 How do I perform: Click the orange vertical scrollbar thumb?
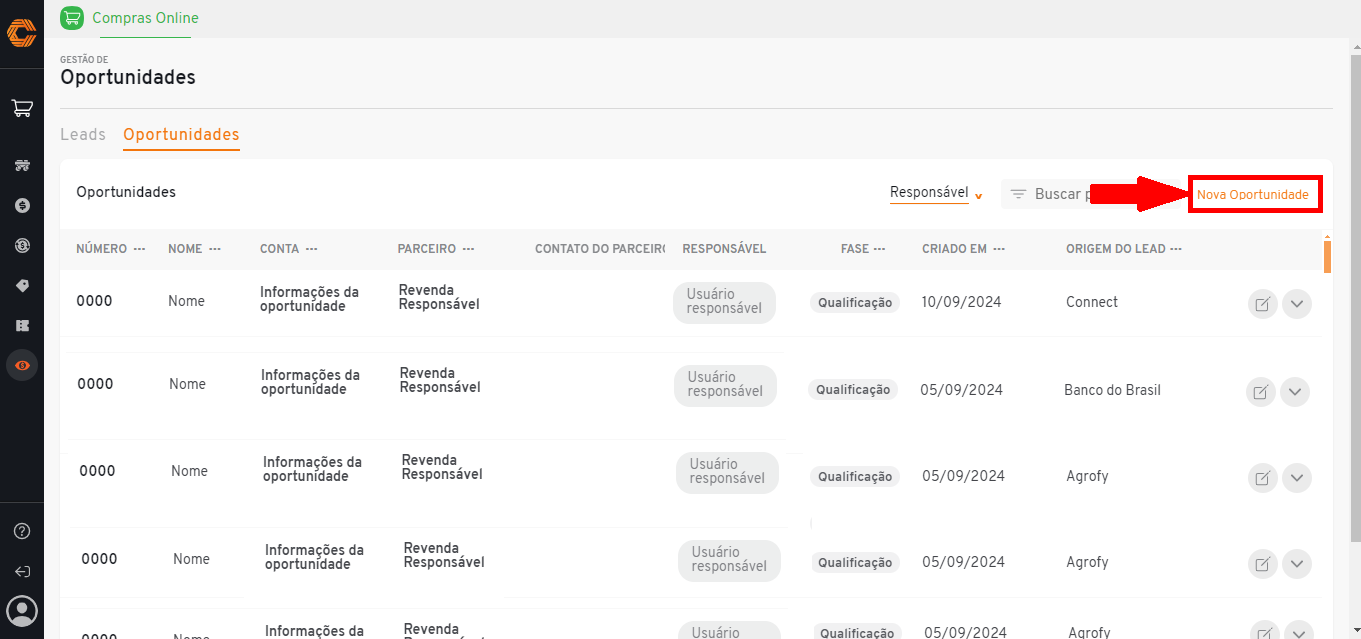(1327, 255)
